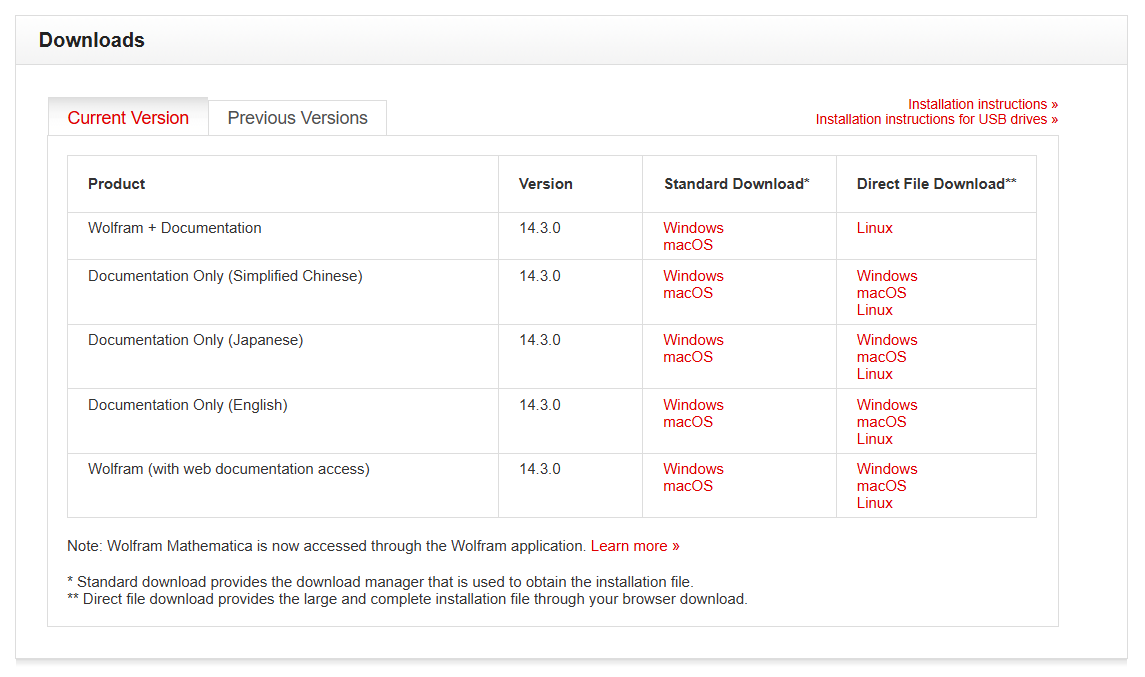Get English documentation direct Linux file
Screen dimensions: 1145x677
[874, 438]
